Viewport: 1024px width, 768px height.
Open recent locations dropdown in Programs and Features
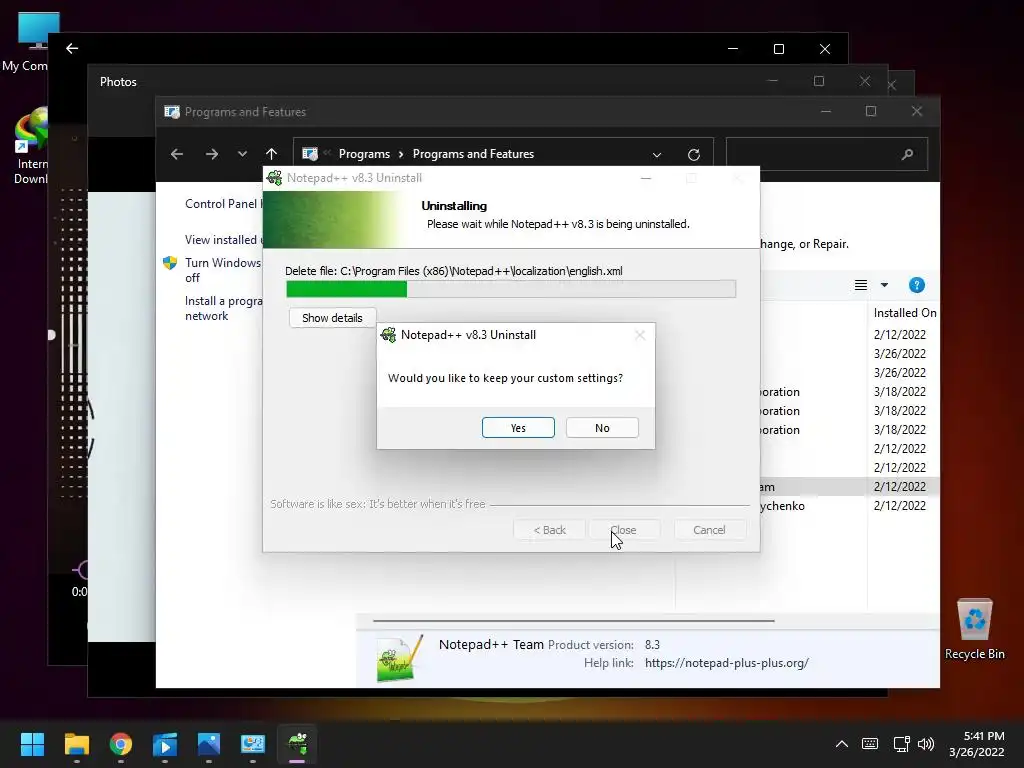click(x=242, y=154)
